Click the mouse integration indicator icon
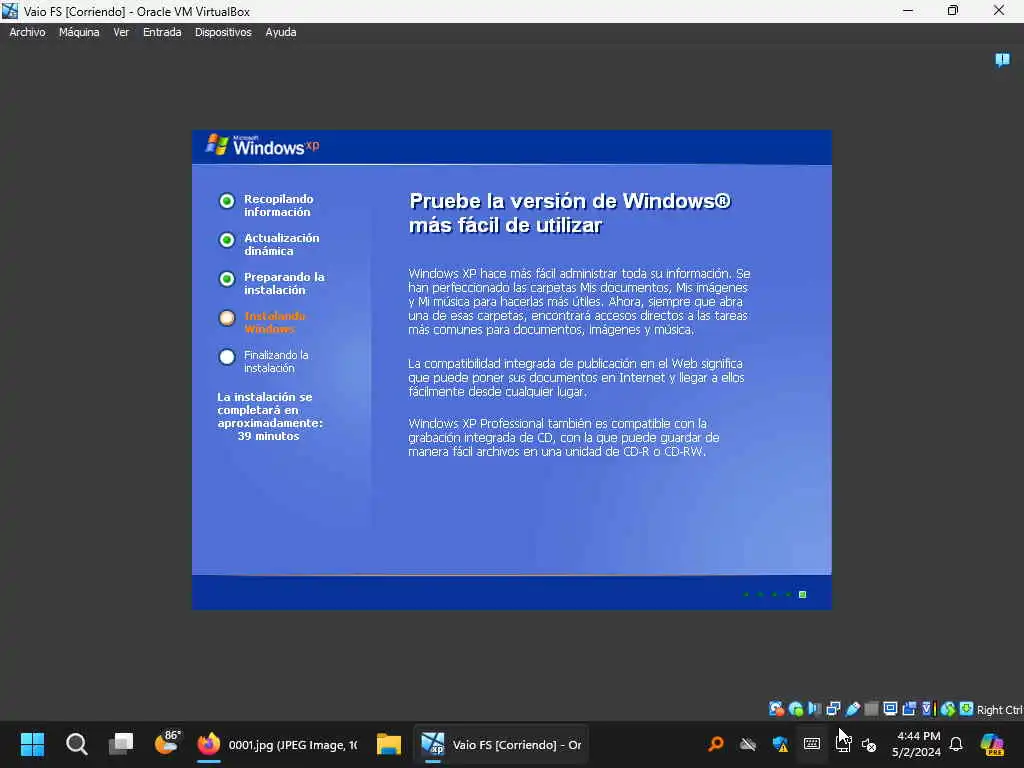This screenshot has width=1024, height=768. pos(948,709)
